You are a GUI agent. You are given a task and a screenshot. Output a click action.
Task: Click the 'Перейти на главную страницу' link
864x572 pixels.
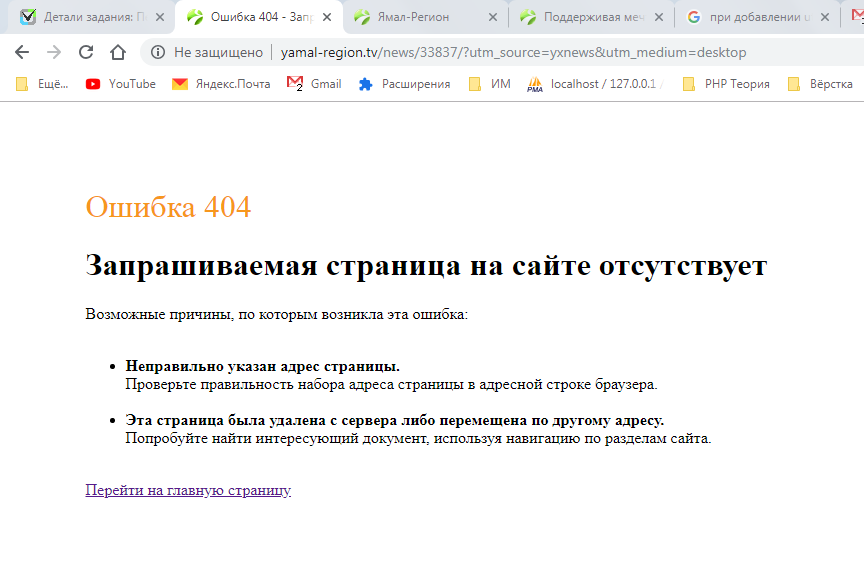[x=188, y=490]
